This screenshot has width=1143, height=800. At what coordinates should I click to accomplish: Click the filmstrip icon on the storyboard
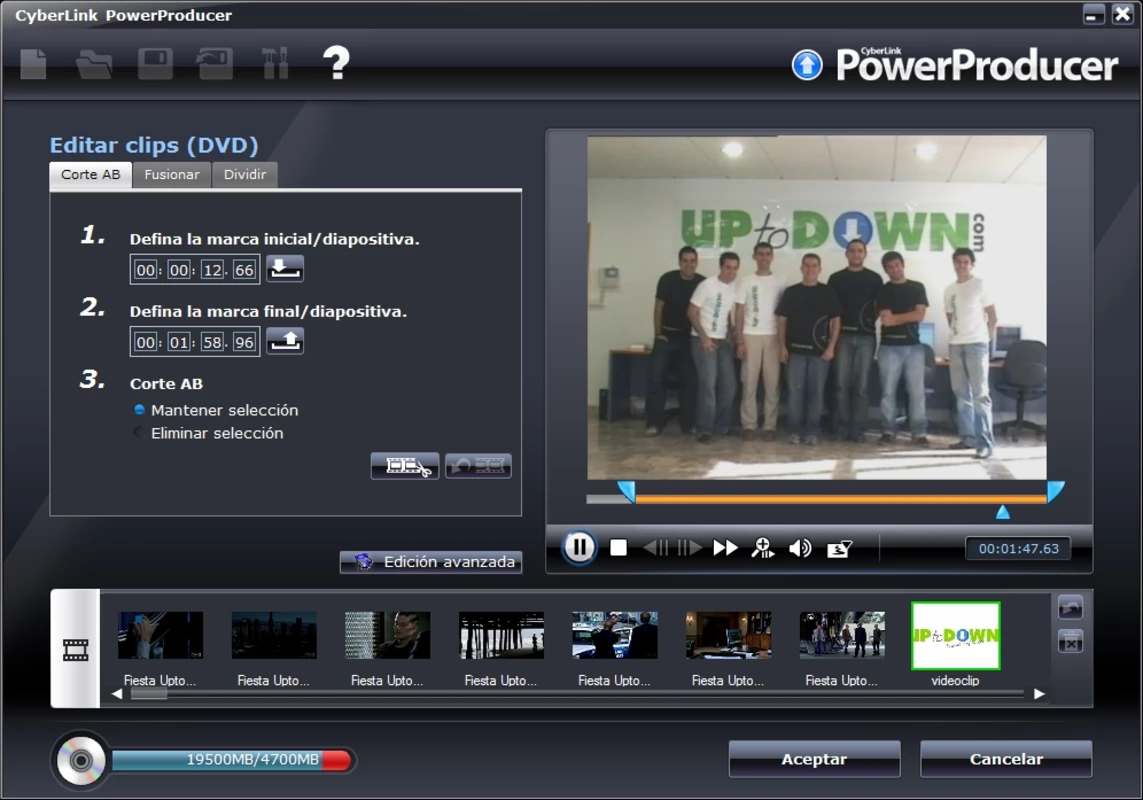pyautogui.click(x=75, y=649)
